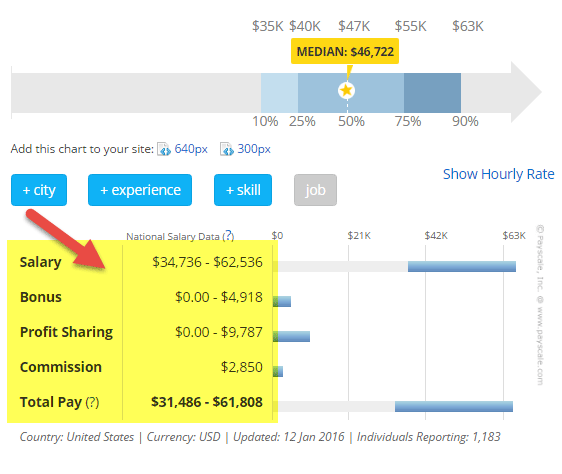The image size is (562, 474).
Task: Click the Total Pay (?) help link
Action: coord(92,402)
